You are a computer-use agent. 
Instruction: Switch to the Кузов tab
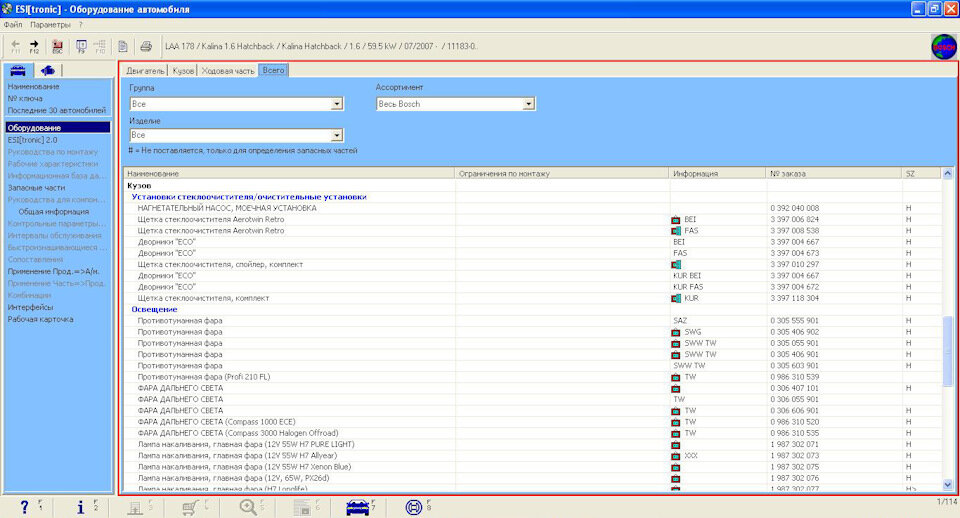[183, 71]
